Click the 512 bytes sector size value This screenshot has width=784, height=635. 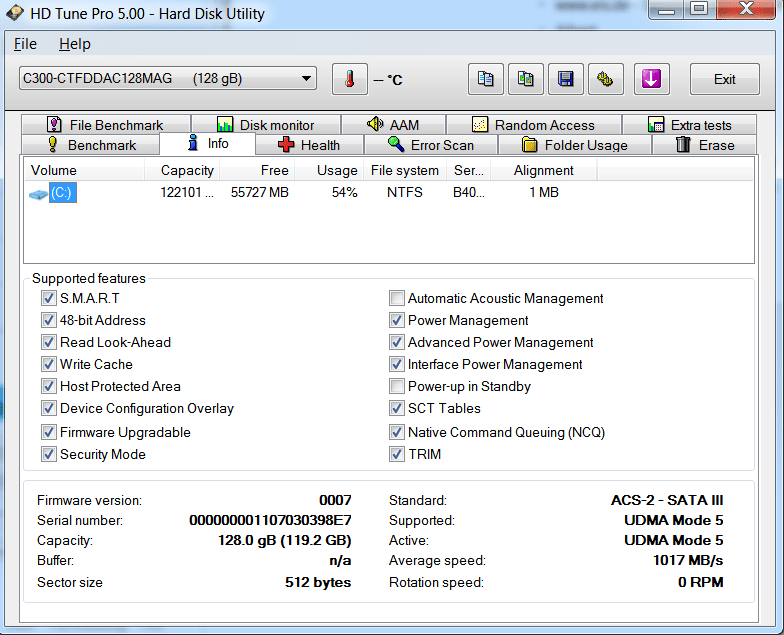coord(318,582)
